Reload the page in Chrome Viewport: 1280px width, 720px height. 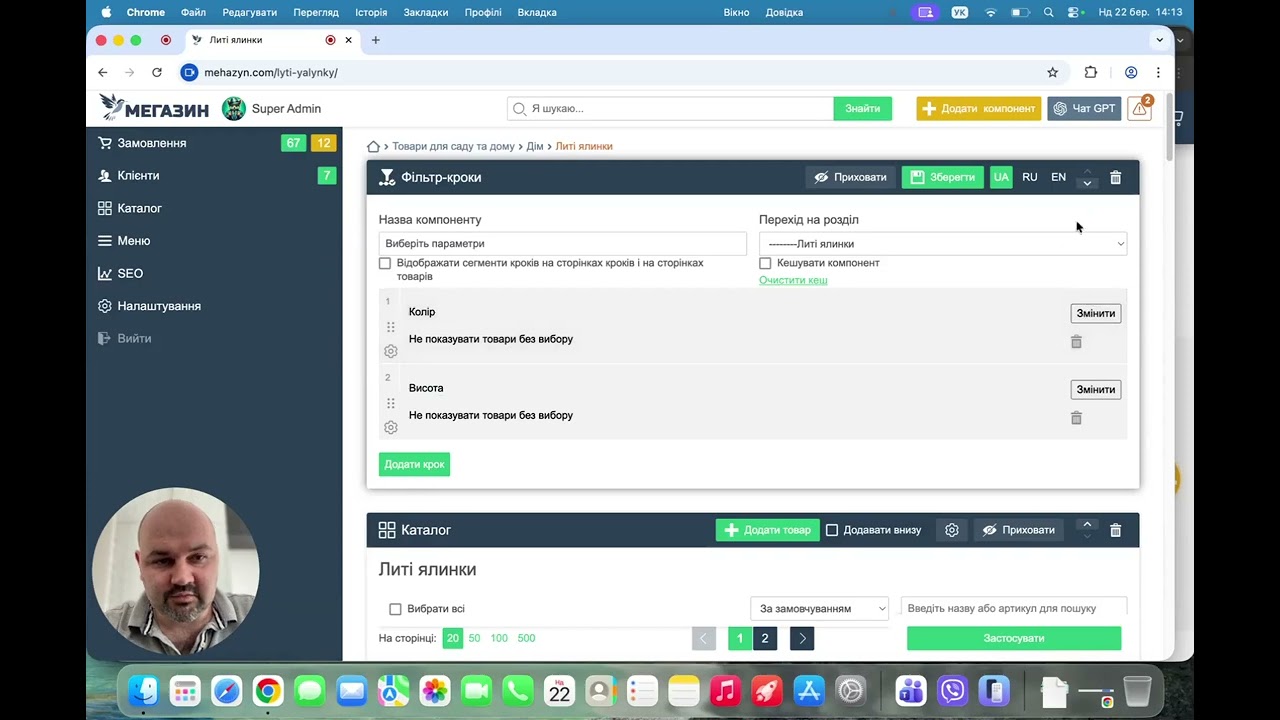coord(157,72)
